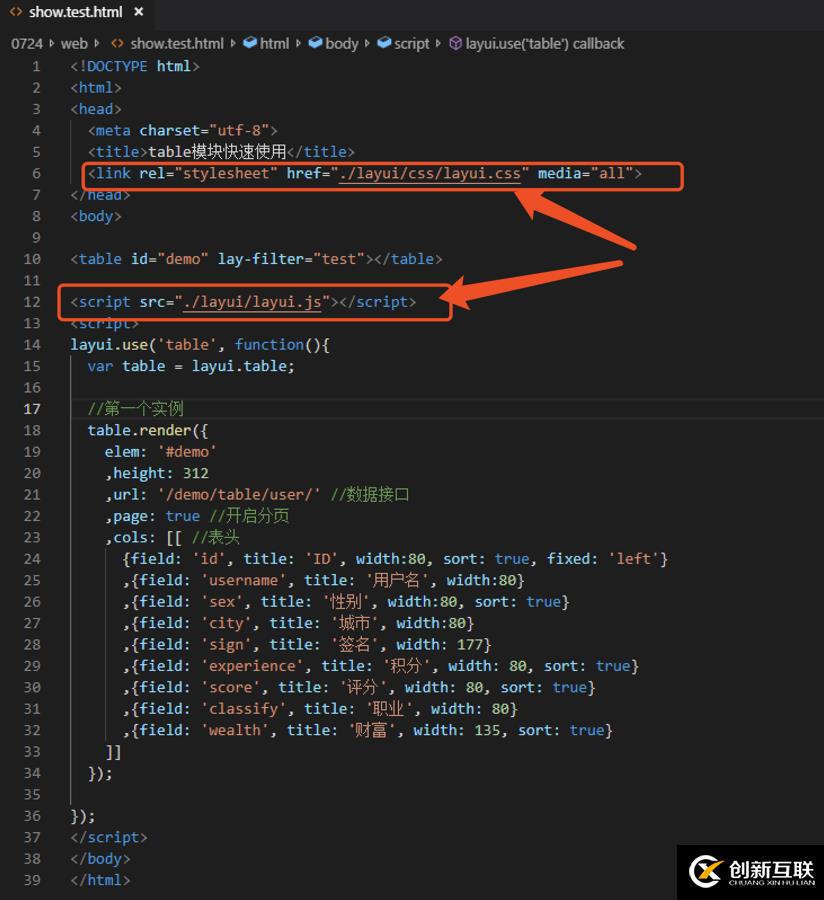Click the table模块快速使用 title text
Screen dimensions: 824x900
pyautogui.click(x=217, y=152)
